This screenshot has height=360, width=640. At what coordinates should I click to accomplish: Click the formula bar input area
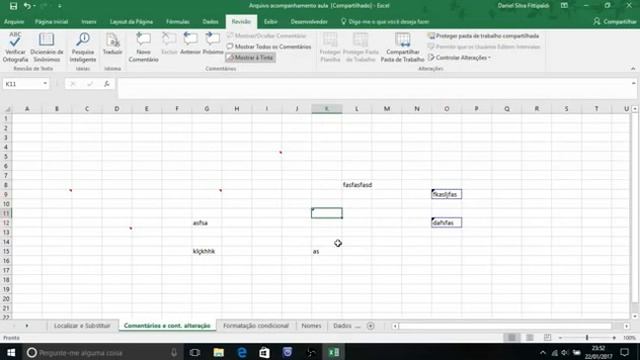pos(373,89)
